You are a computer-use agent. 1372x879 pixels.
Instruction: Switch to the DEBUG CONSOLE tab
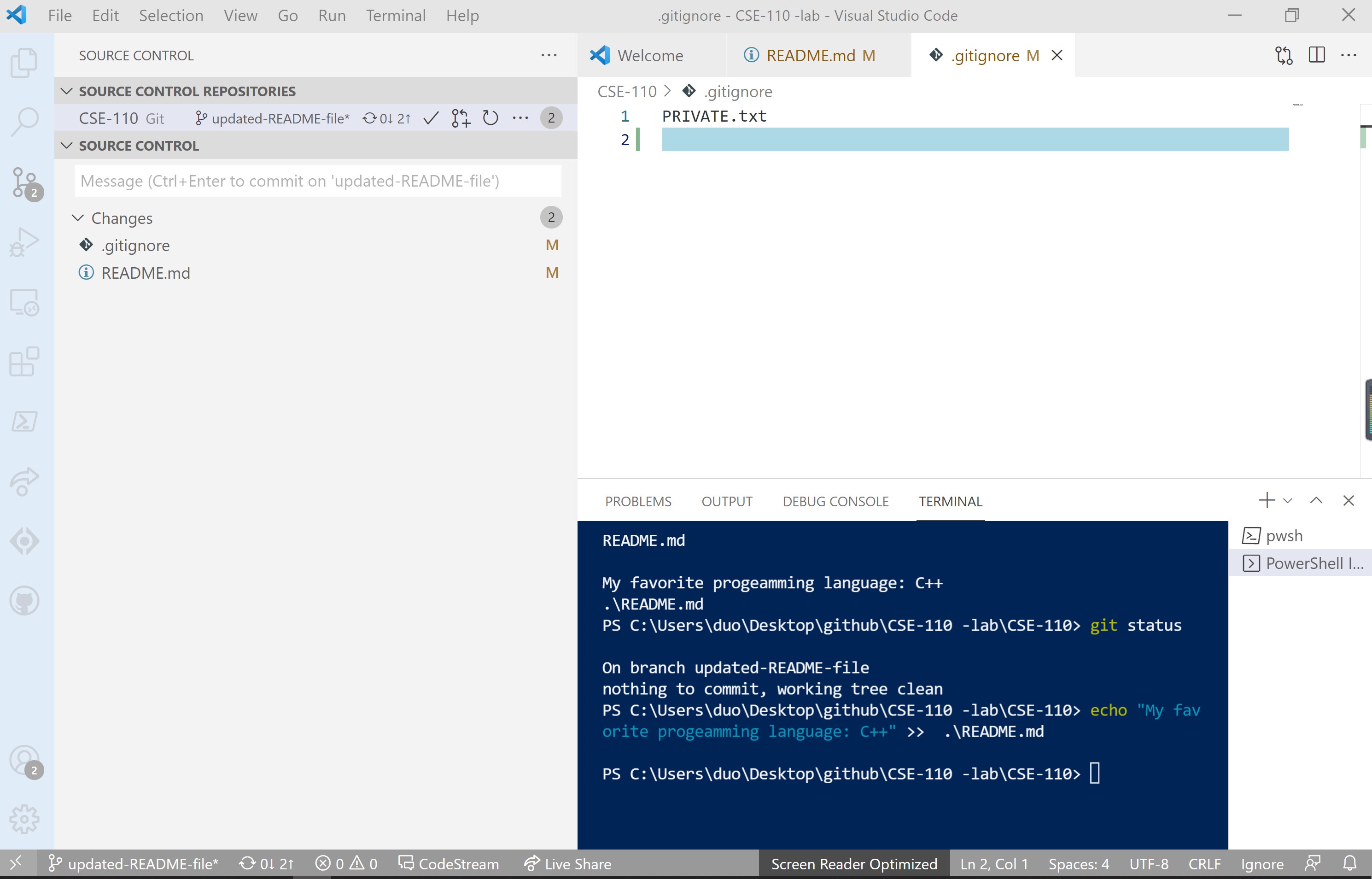pos(835,501)
